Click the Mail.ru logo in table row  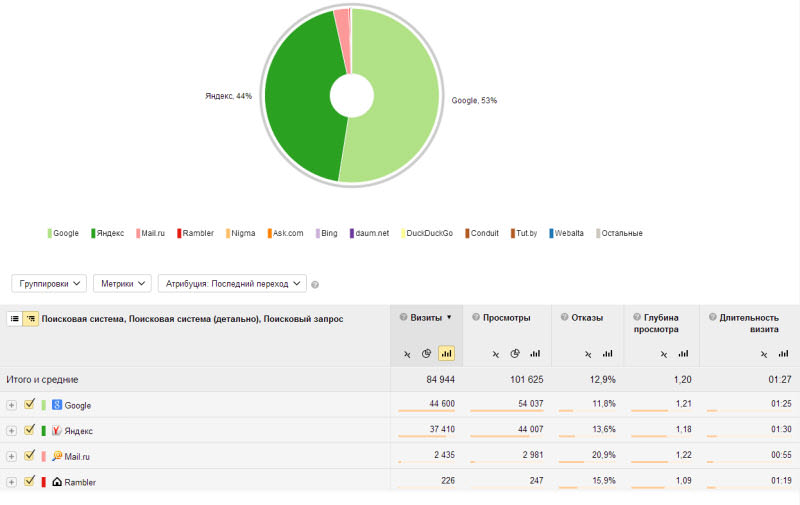pyautogui.click(x=57, y=456)
